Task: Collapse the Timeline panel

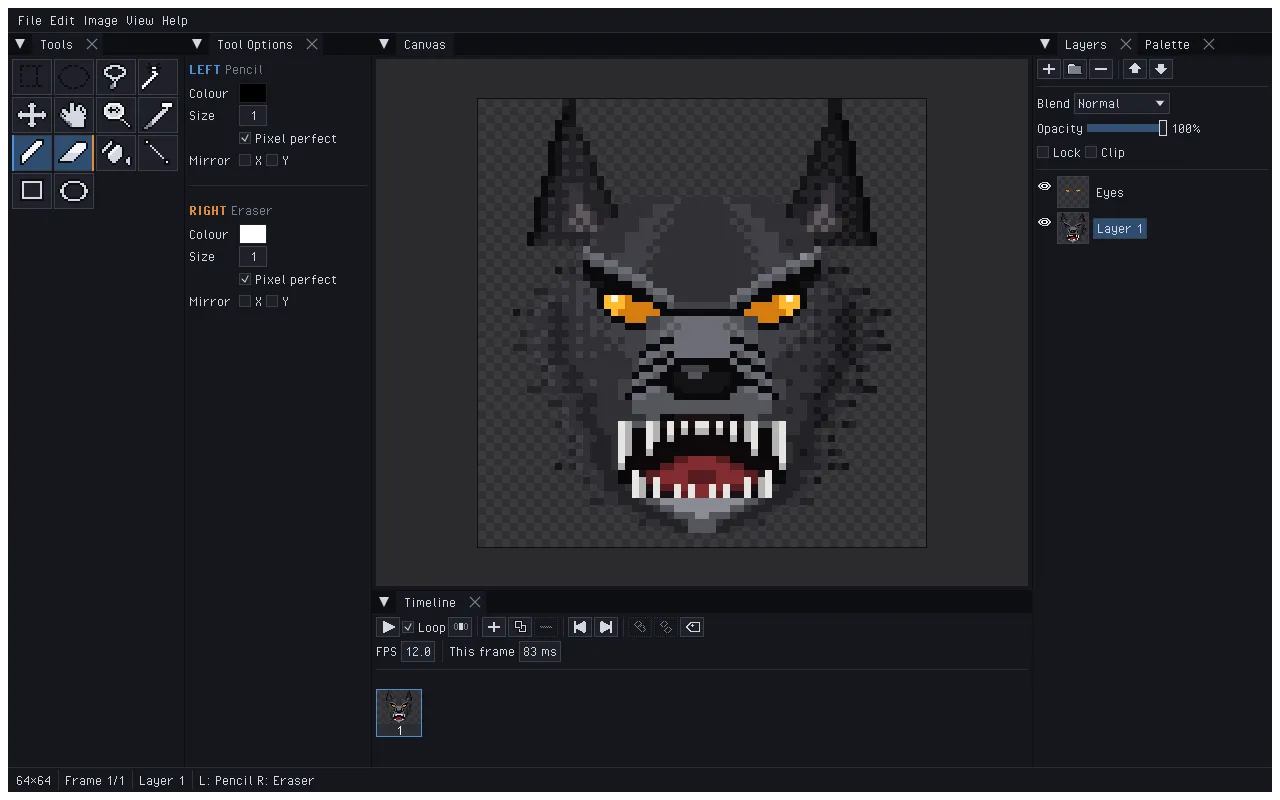Action: pyautogui.click(x=384, y=602)
